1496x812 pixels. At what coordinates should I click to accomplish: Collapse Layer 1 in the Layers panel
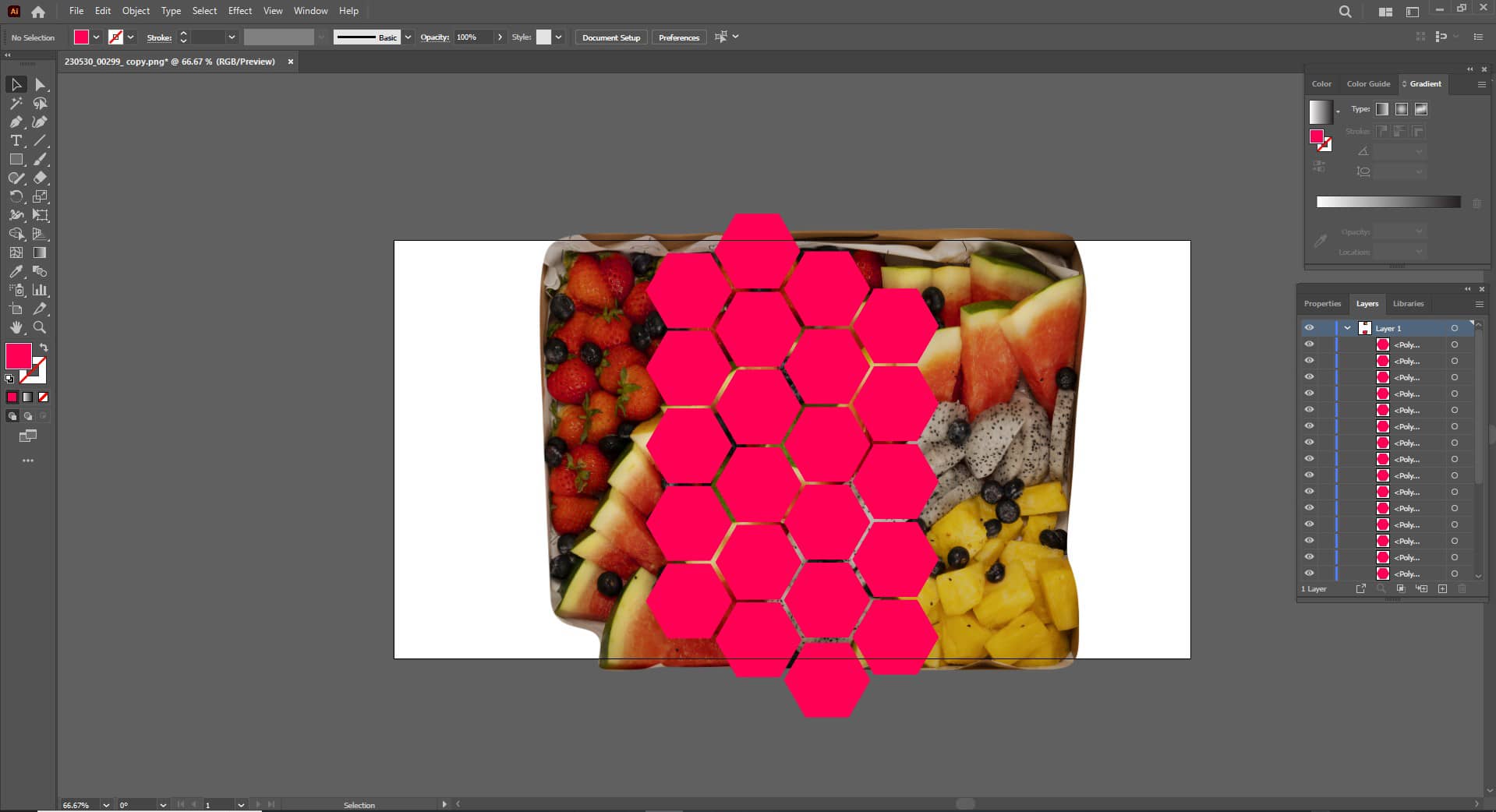[x=1347, y=328]
